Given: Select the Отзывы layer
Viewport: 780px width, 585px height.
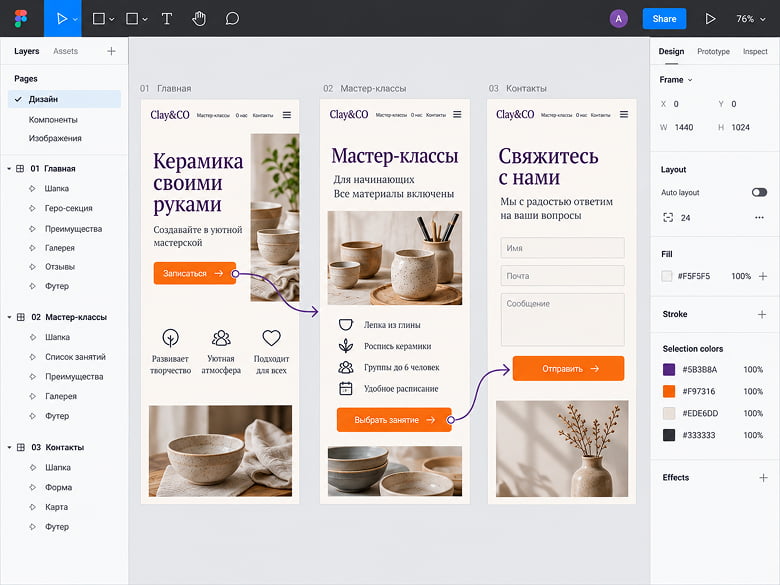Looking at the screenshot, I should (60, 267).
